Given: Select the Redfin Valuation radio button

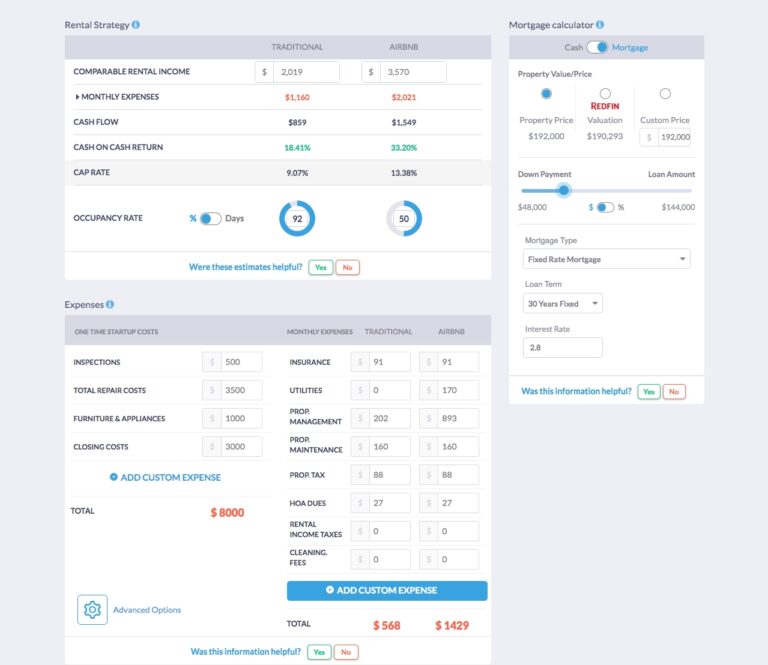Looking at the screenshot, I should click(605, 94).
